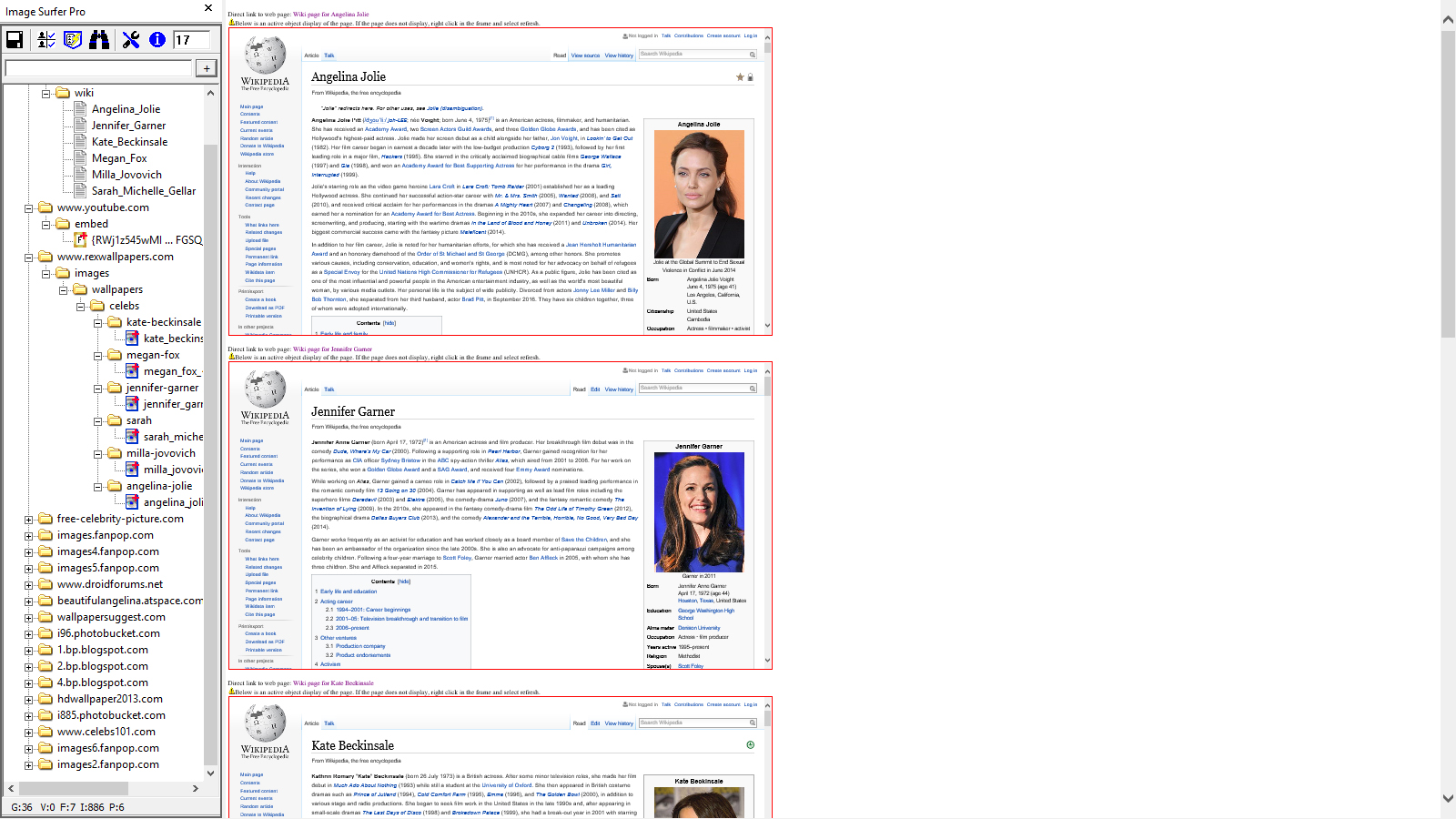The width and height of the screenshot is (1456, 819).
Task: Click featured star icon beside Angelina Jolie title
Action: (x=740, y=77)
